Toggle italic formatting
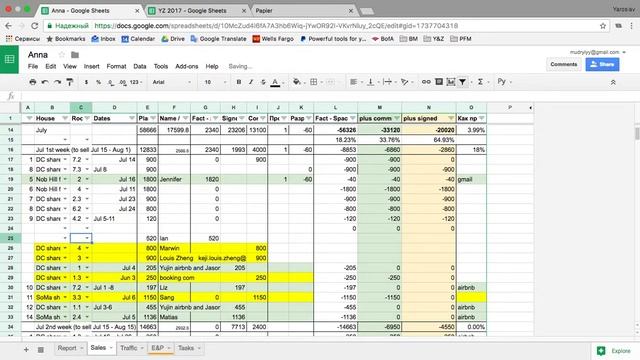The image size is (640, 360). pyautogui.click(x=251, y=82)
